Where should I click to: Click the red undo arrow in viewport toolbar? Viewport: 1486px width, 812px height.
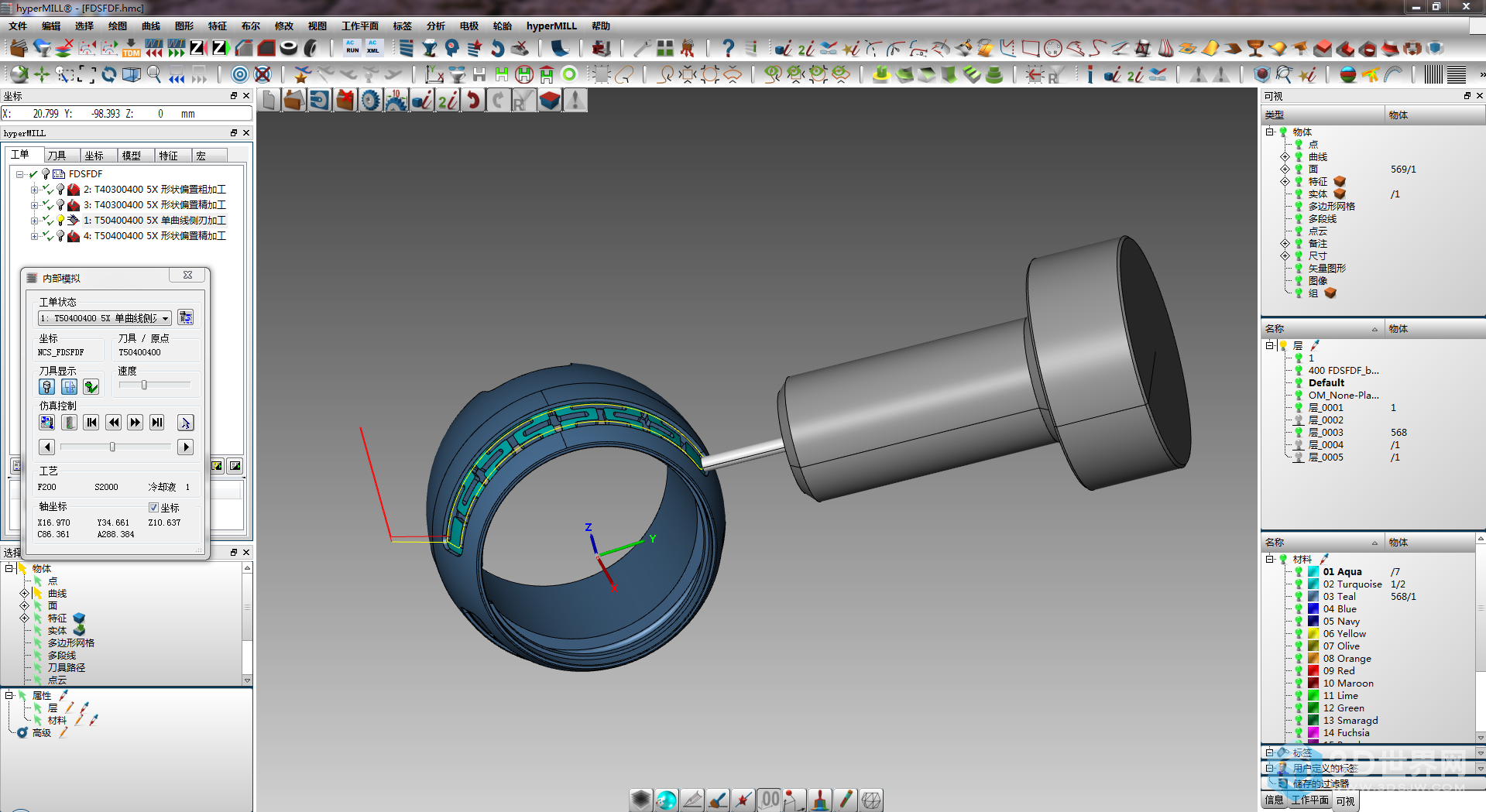tap(473, 101)
